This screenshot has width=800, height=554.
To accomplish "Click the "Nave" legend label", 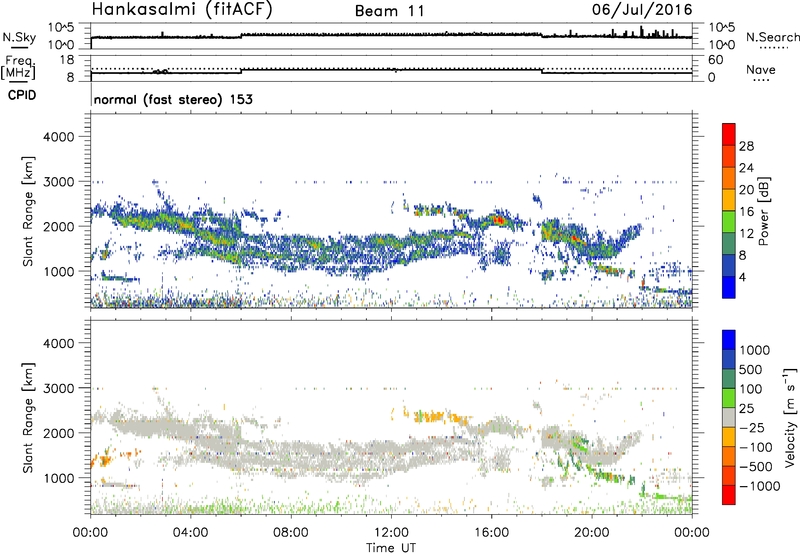I will point(761,69).
